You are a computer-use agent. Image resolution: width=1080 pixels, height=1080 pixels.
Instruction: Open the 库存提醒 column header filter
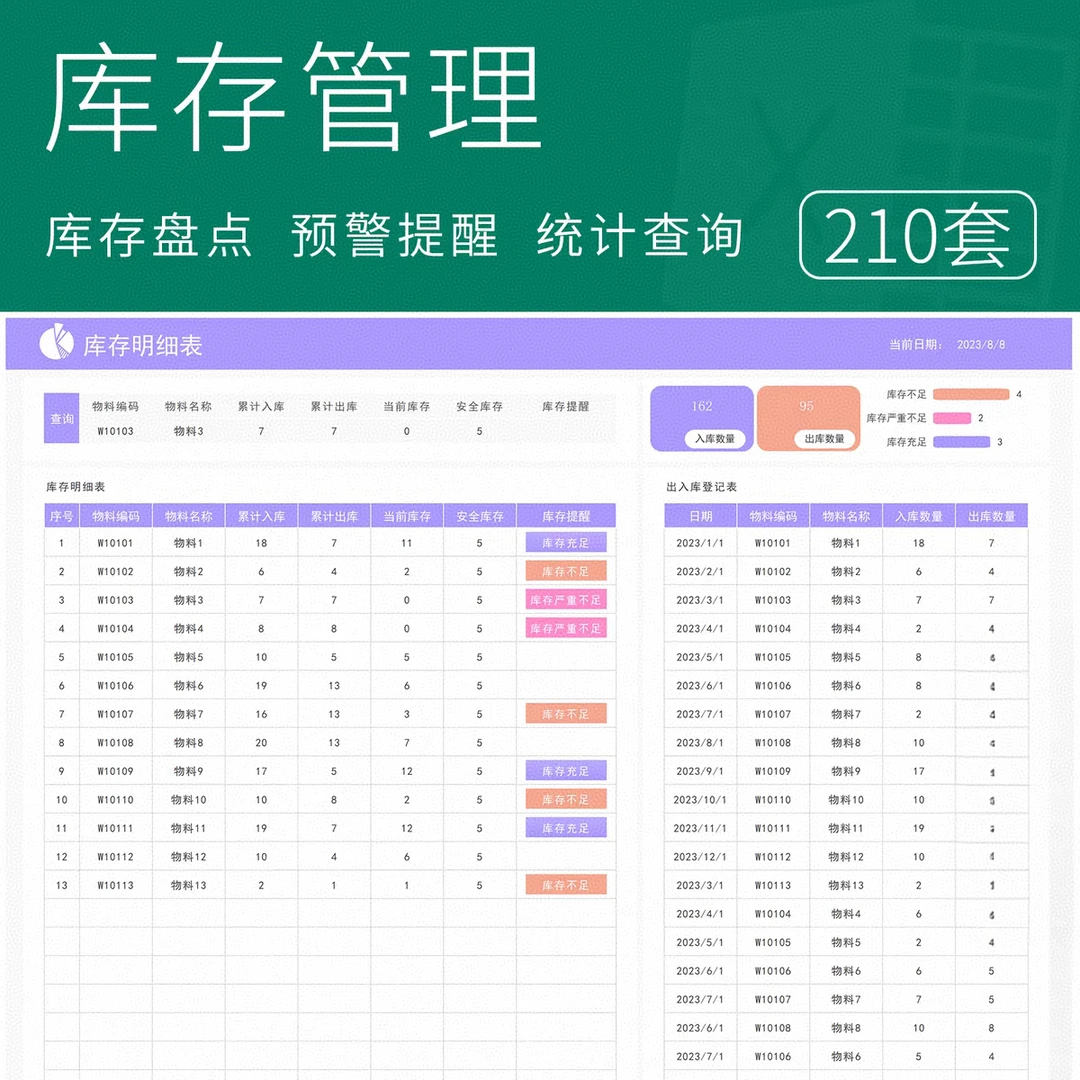566,515
